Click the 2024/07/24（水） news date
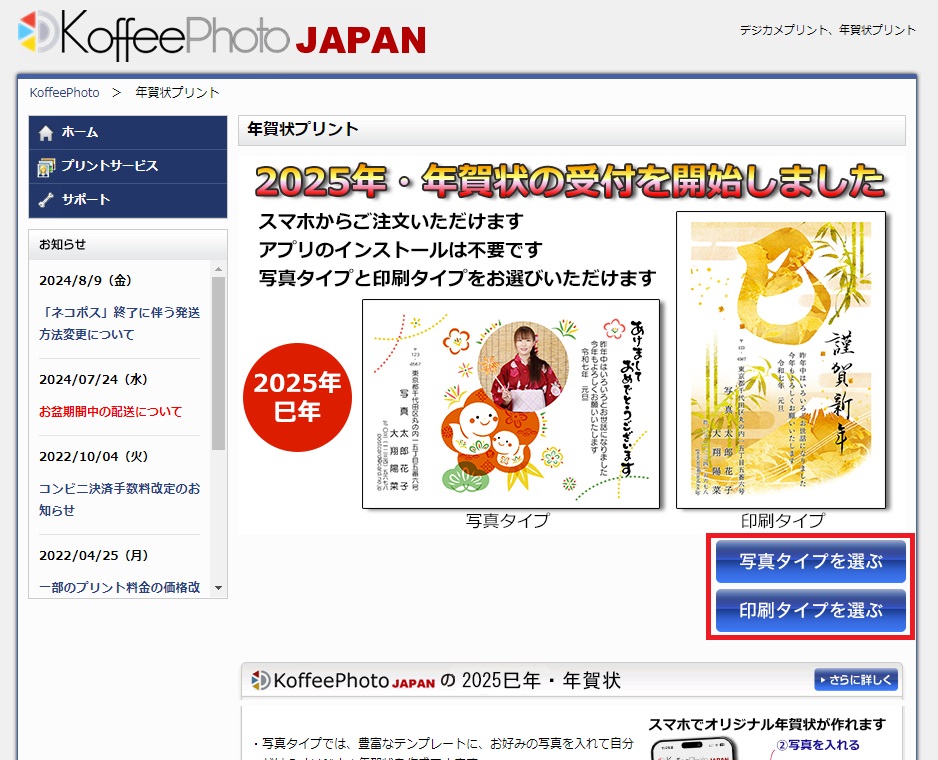The height and width of the screenshot is (760, 938). 93,379
